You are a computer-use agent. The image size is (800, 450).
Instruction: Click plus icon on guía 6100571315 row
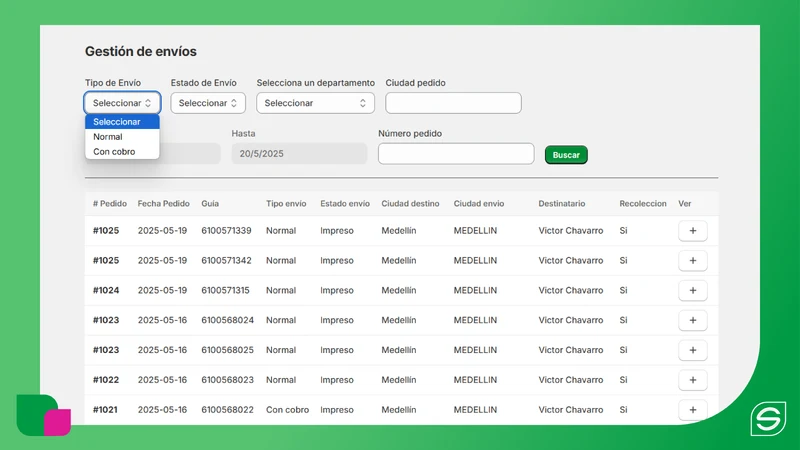(x=692, y=290)
